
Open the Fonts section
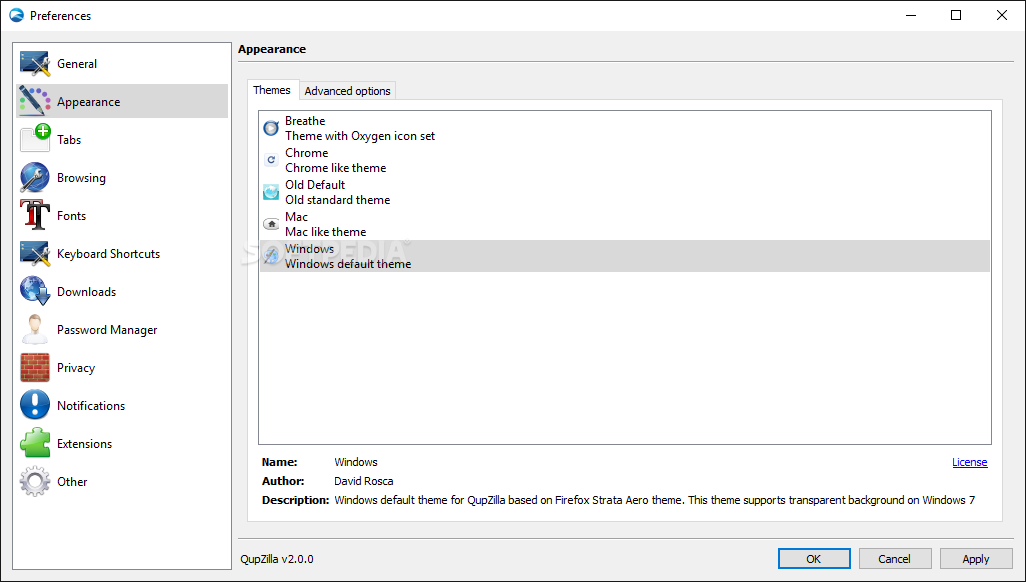[122, 215]
